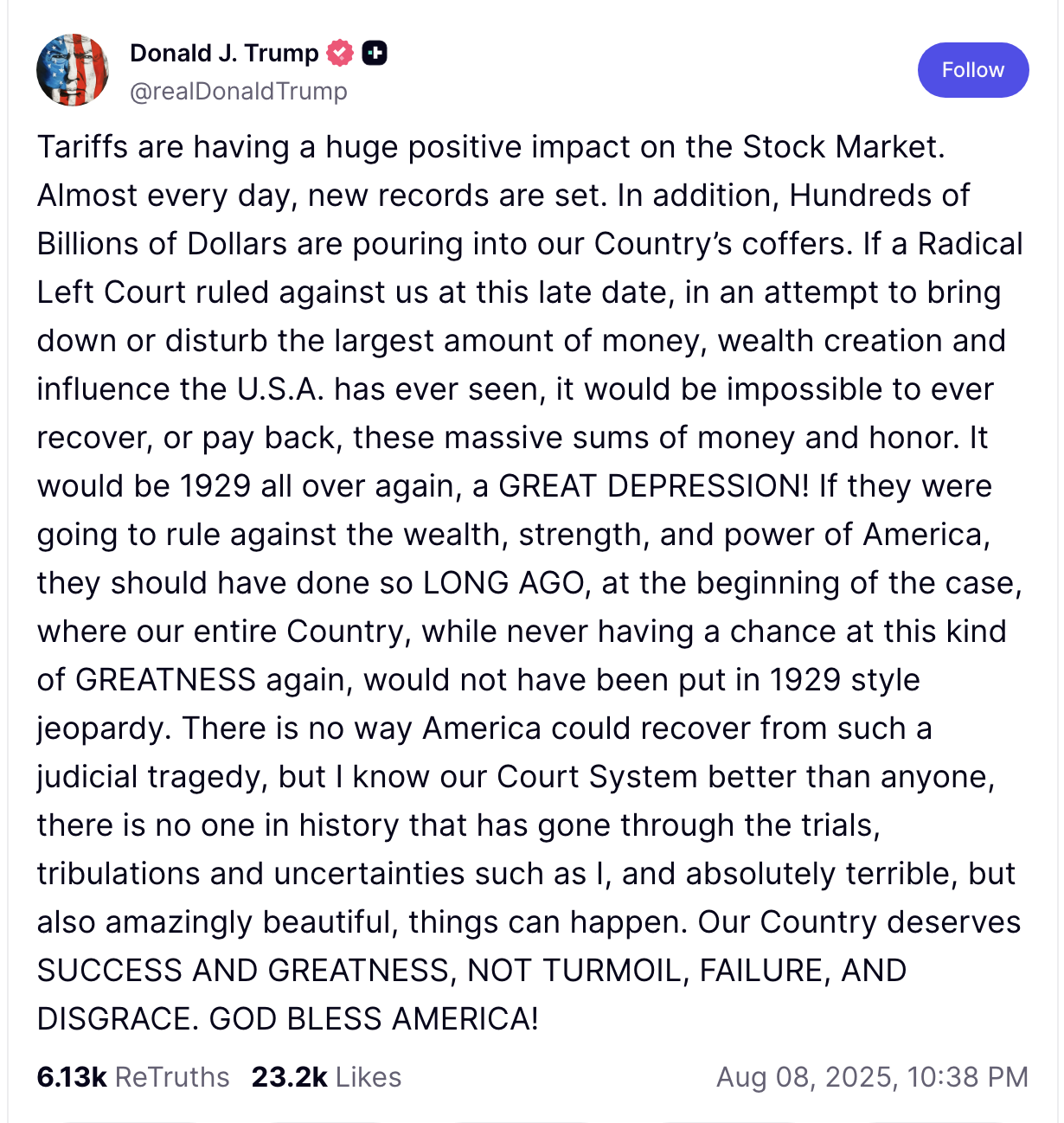Open the Aug 08, 2025 timestamp link
The image size is (1064, 1123).
coord(873,1077)
